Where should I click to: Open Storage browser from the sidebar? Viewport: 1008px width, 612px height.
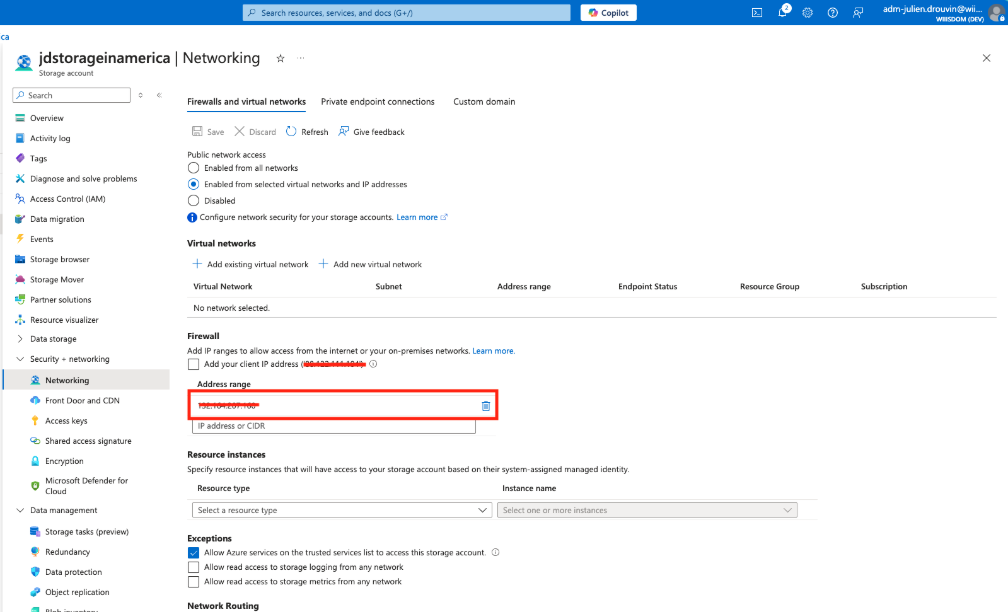60,259
